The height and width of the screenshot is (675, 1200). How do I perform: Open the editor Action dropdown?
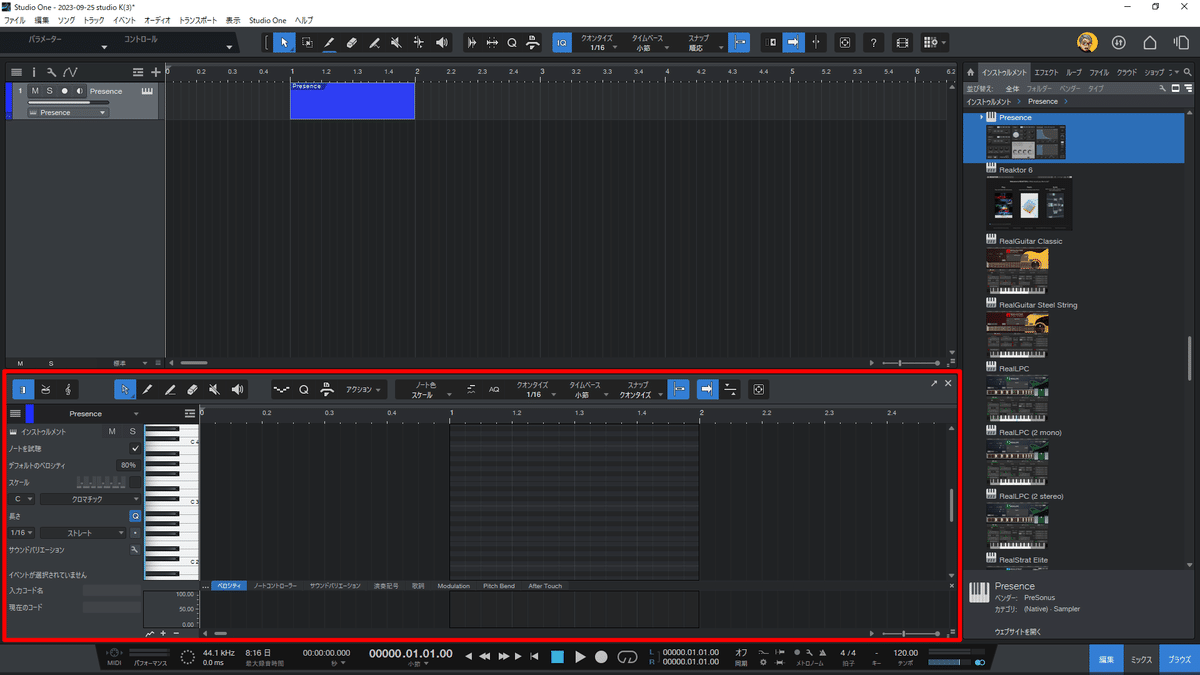pos(363,389)
